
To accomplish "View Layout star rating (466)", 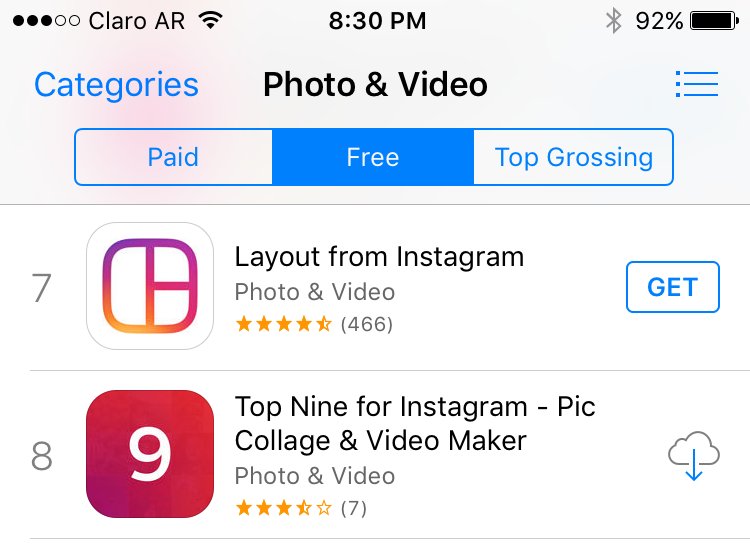I will click(314, 324).
